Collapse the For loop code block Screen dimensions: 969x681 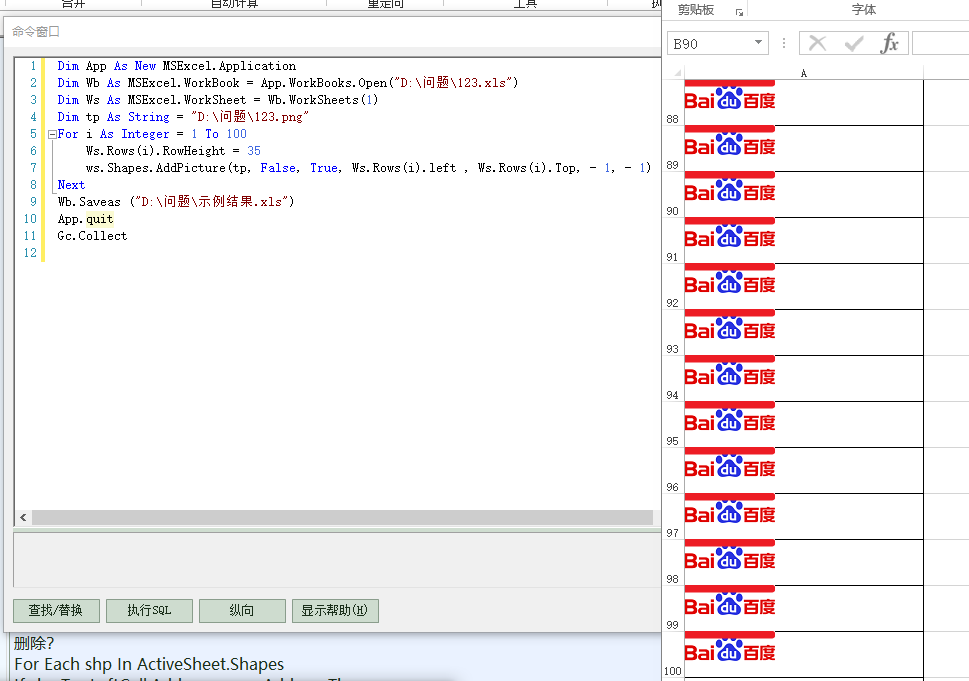click(x=49, y=134)
